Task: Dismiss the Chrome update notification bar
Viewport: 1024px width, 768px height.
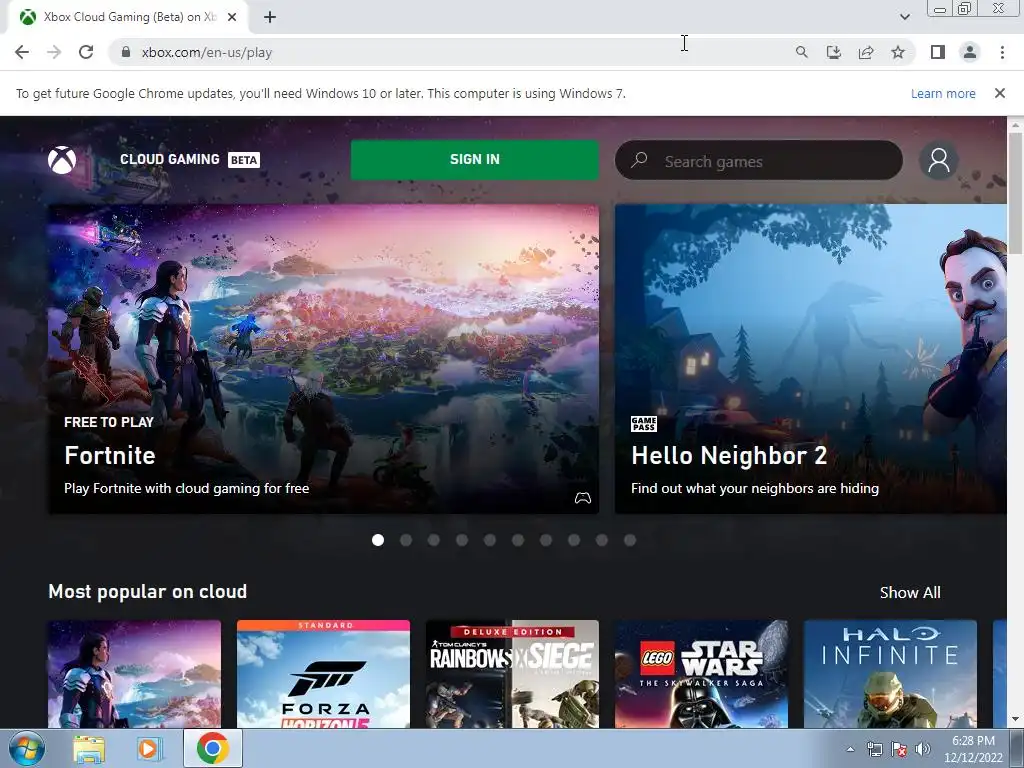Action: 999,93
